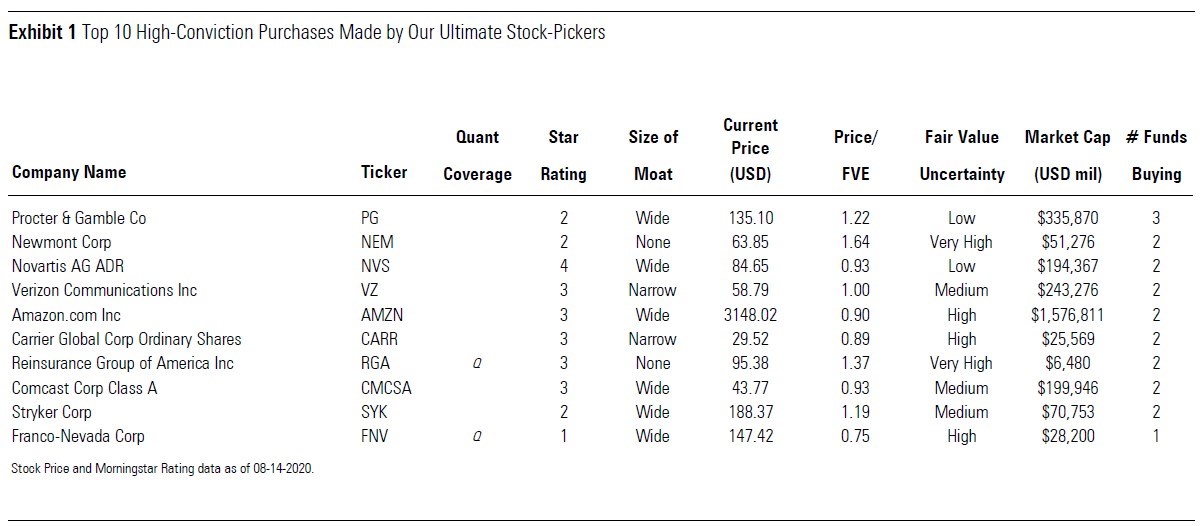The width and height of the screenshot is (1201, 526).
Task: Select the Star Rating column header
Action: pyautogui.click(x=563, y=155)
